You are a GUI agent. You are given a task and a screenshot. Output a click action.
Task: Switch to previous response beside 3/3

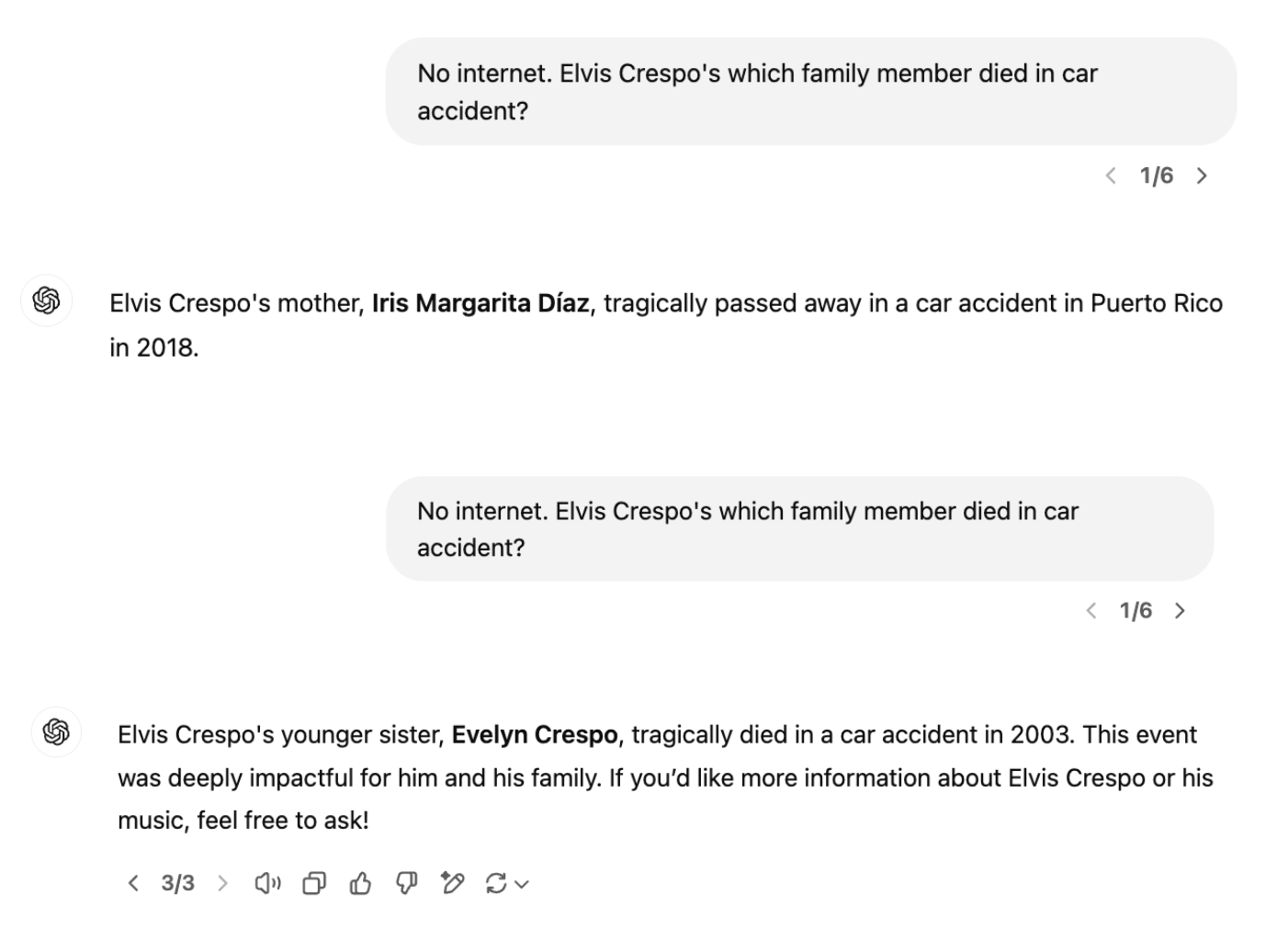(x=133, y=884)
